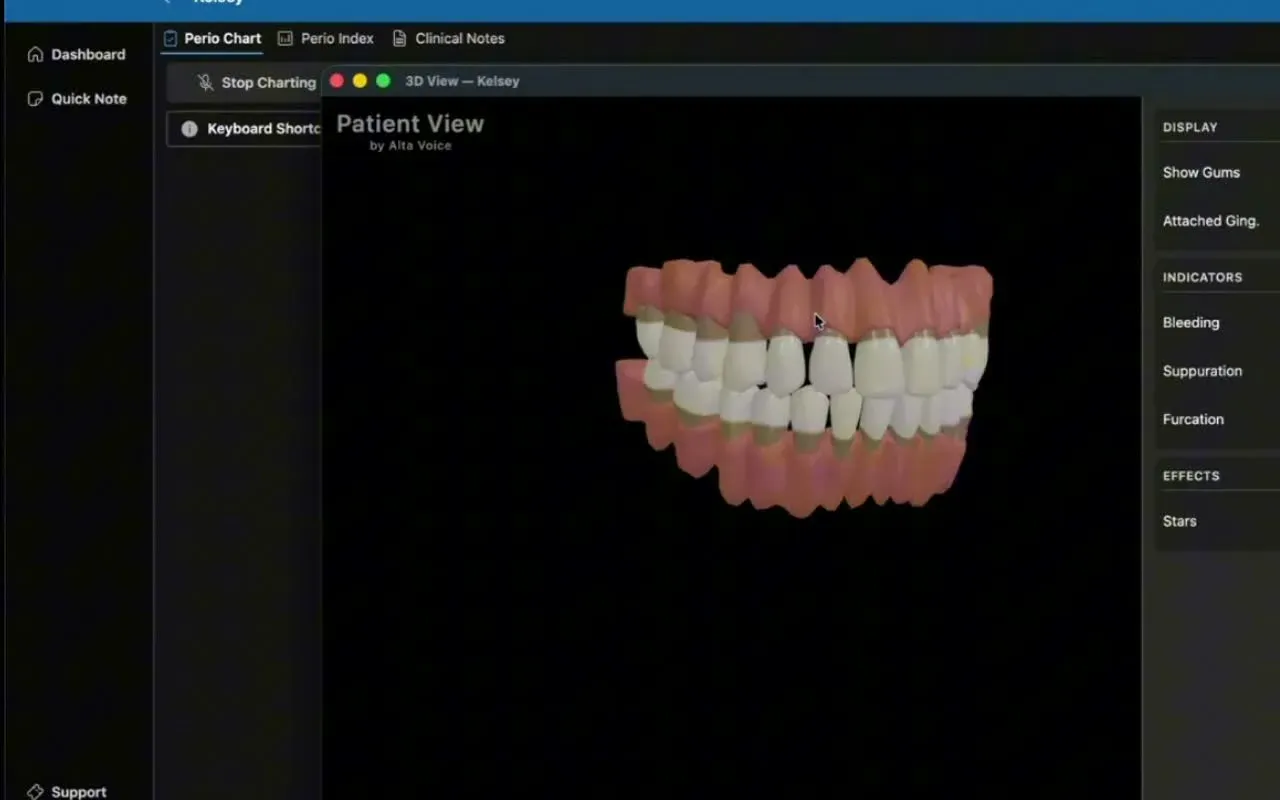Click the Keyboard Shortcuts info icon

(x=189, y=129)
